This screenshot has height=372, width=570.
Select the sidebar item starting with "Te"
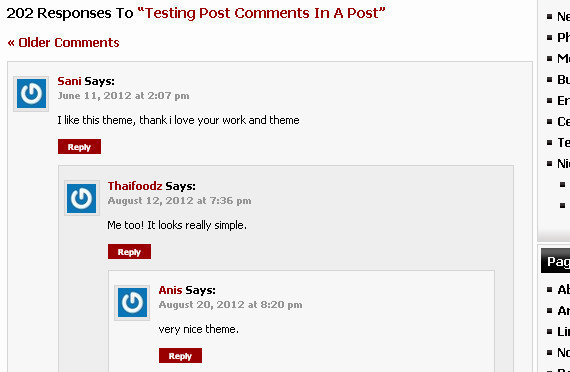click(563, 143)
